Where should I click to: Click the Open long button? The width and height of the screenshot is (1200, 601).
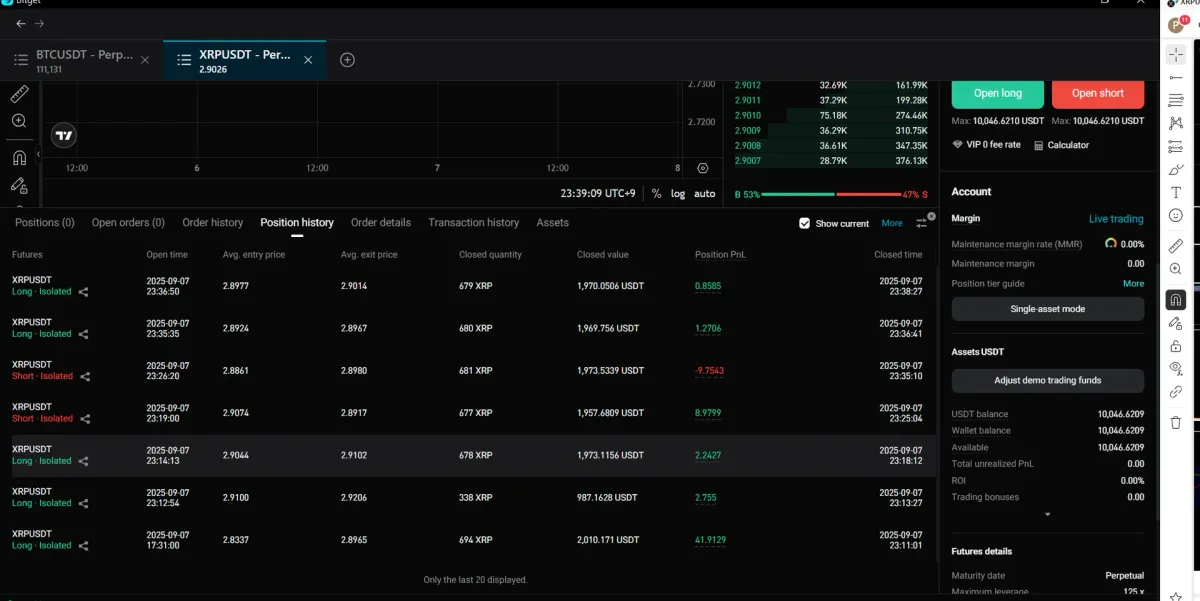[x=997, y=93]
